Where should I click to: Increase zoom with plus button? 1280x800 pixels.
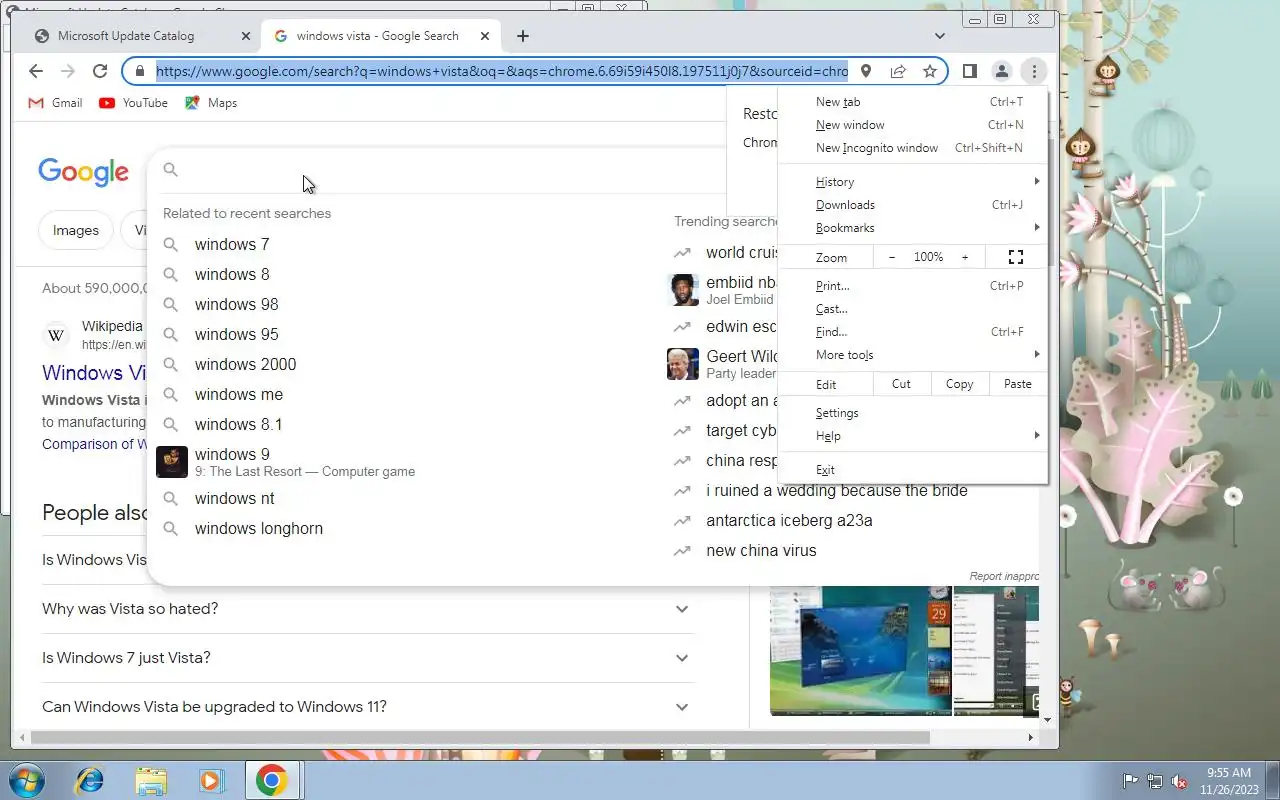point(965,257)
